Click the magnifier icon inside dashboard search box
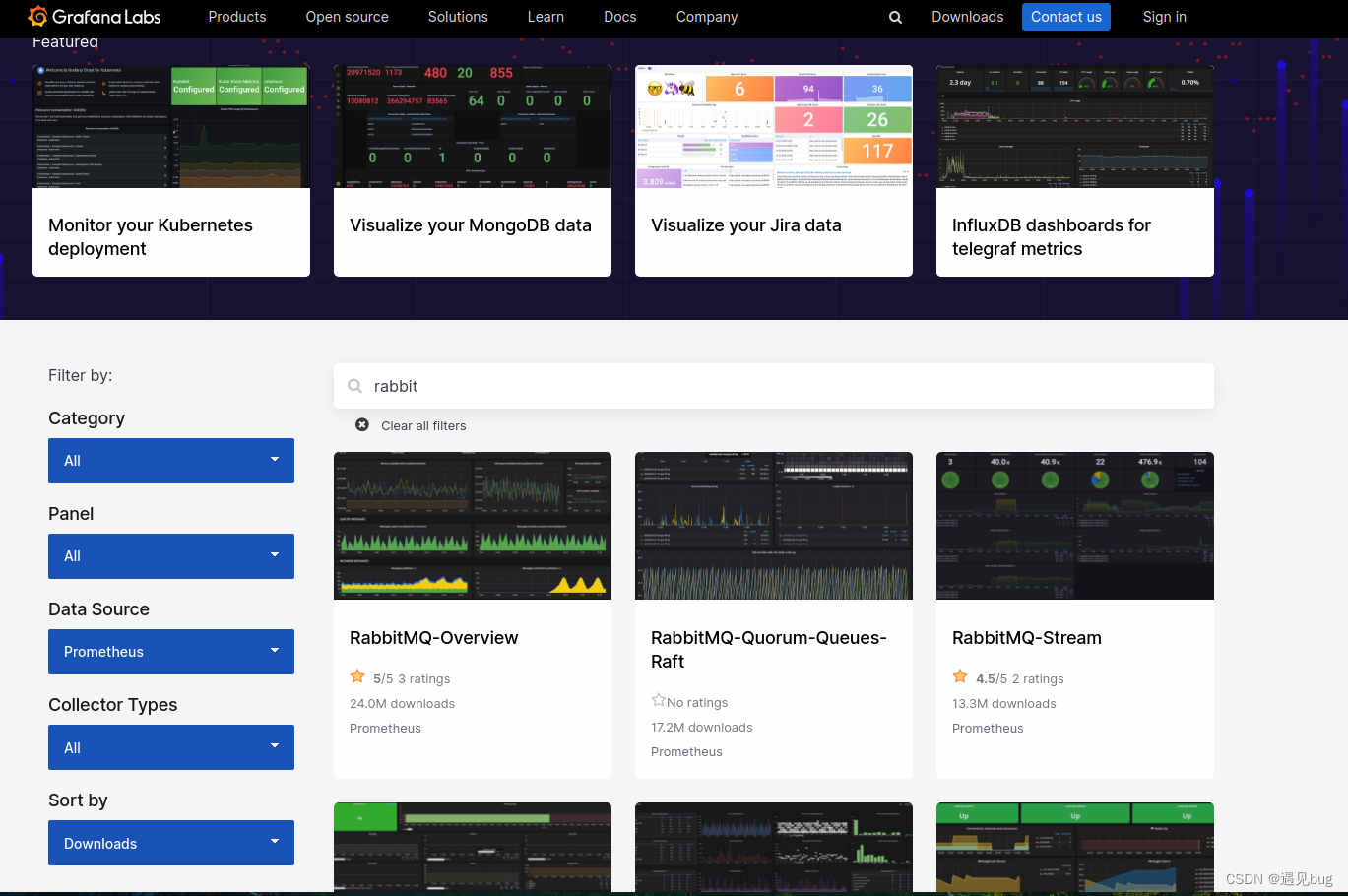 tap(355, 386)
